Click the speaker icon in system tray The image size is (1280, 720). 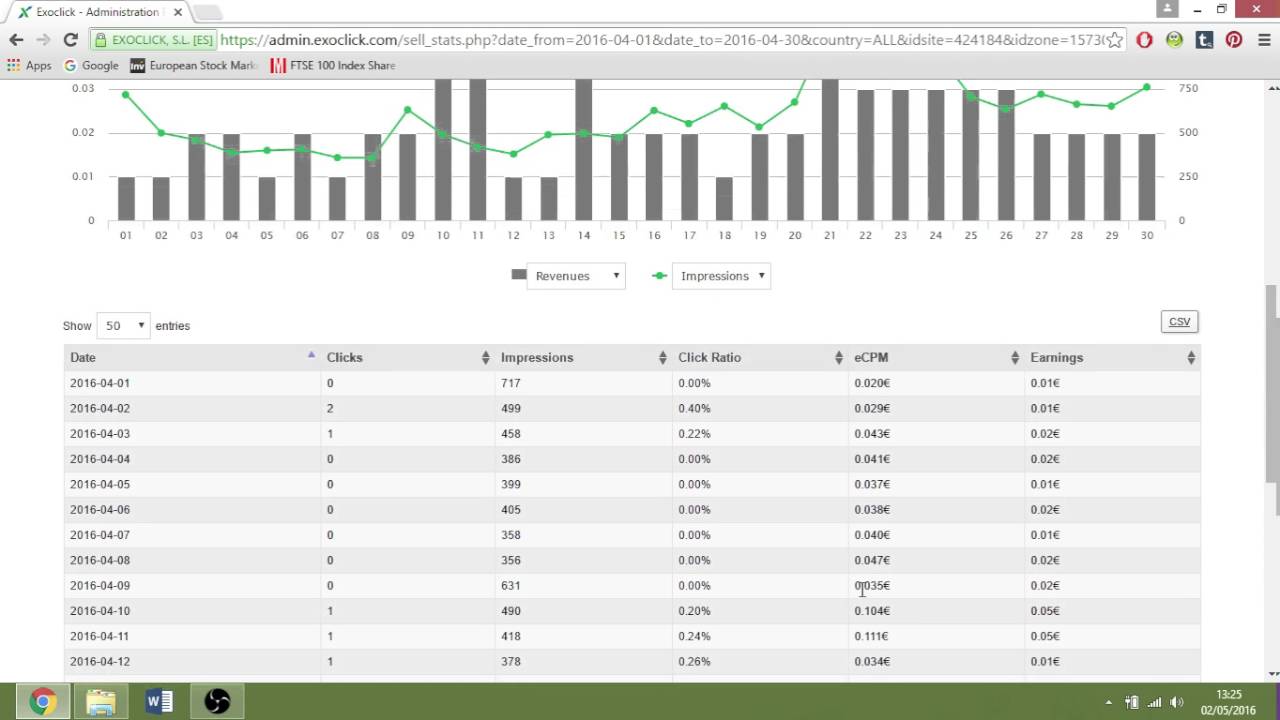pos(1176,703)
